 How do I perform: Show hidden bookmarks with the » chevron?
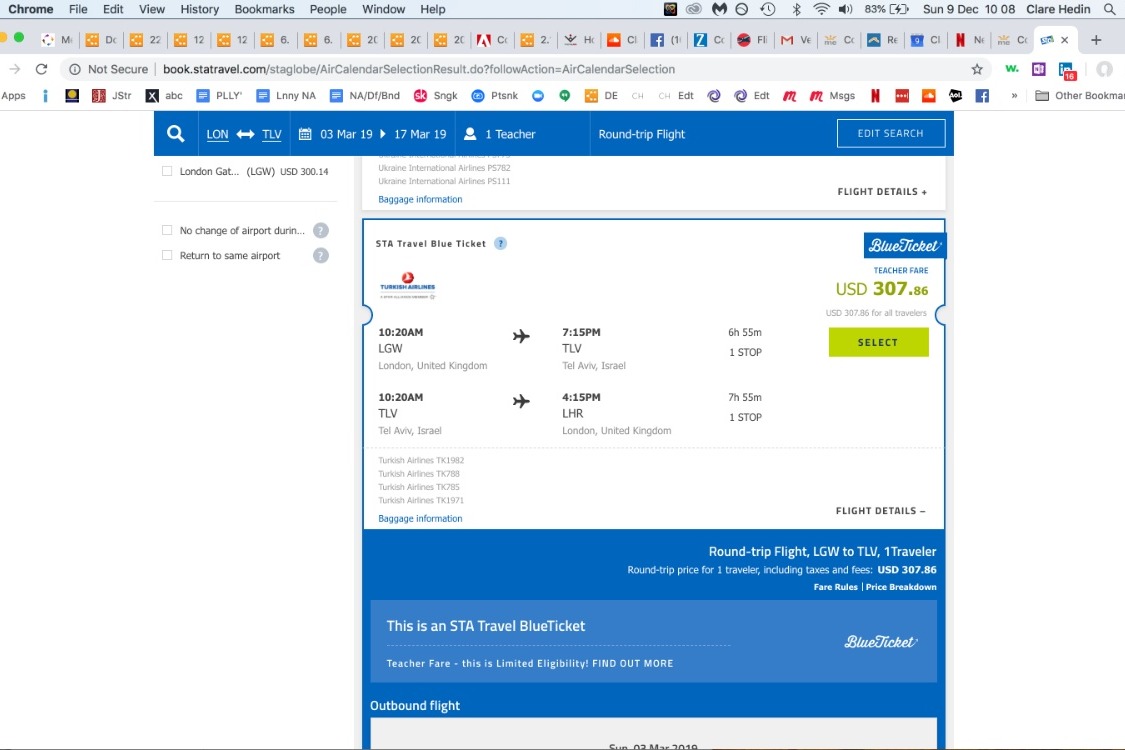coord(1014,95)
